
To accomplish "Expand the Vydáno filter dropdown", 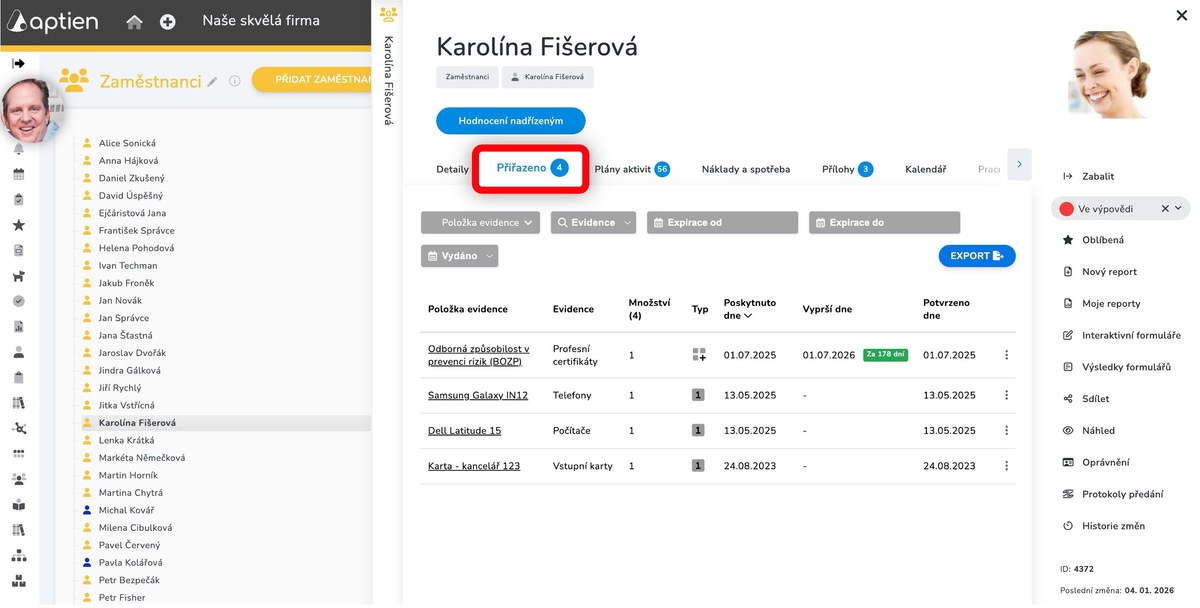I will coord(460,257).
